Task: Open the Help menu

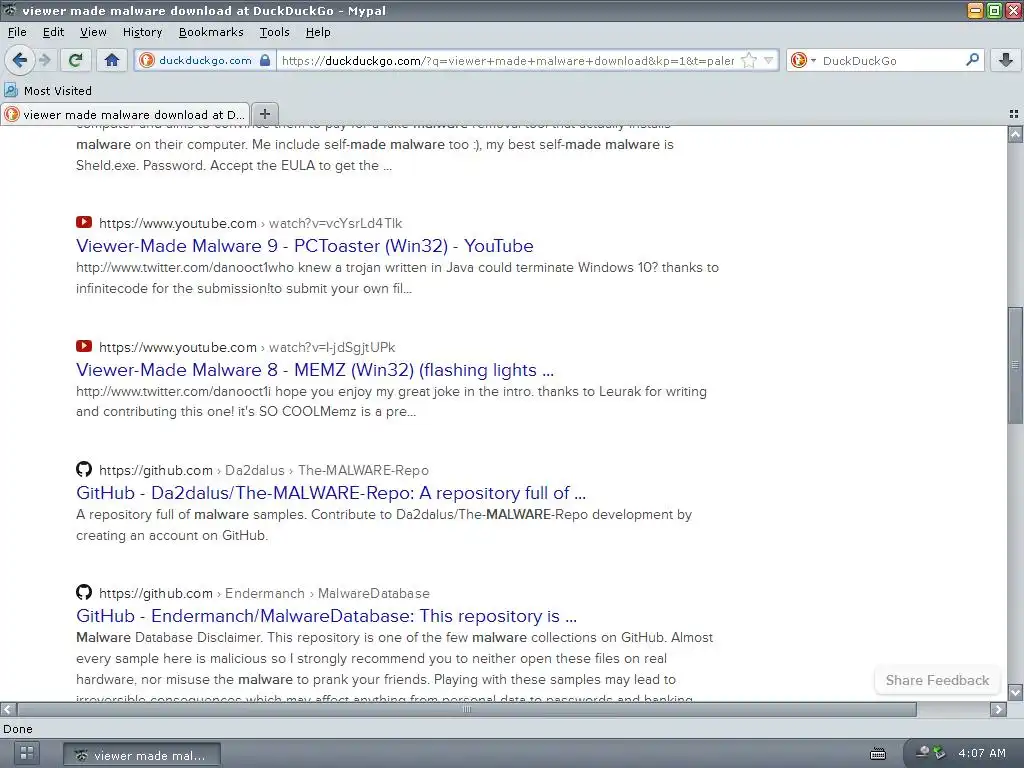Action: click(x=318, y=32)
